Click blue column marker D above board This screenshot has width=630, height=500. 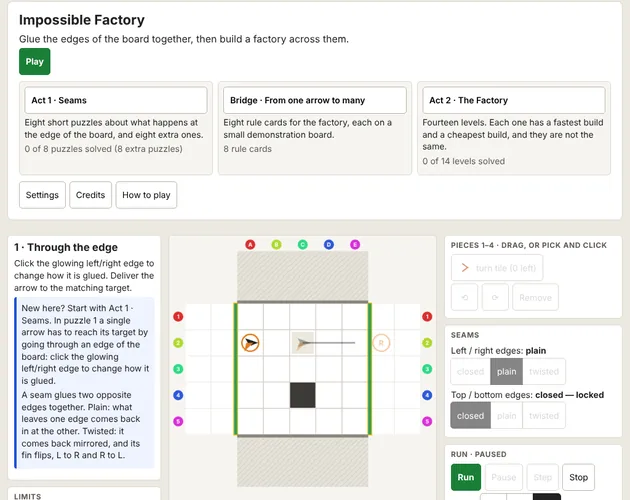329,244
